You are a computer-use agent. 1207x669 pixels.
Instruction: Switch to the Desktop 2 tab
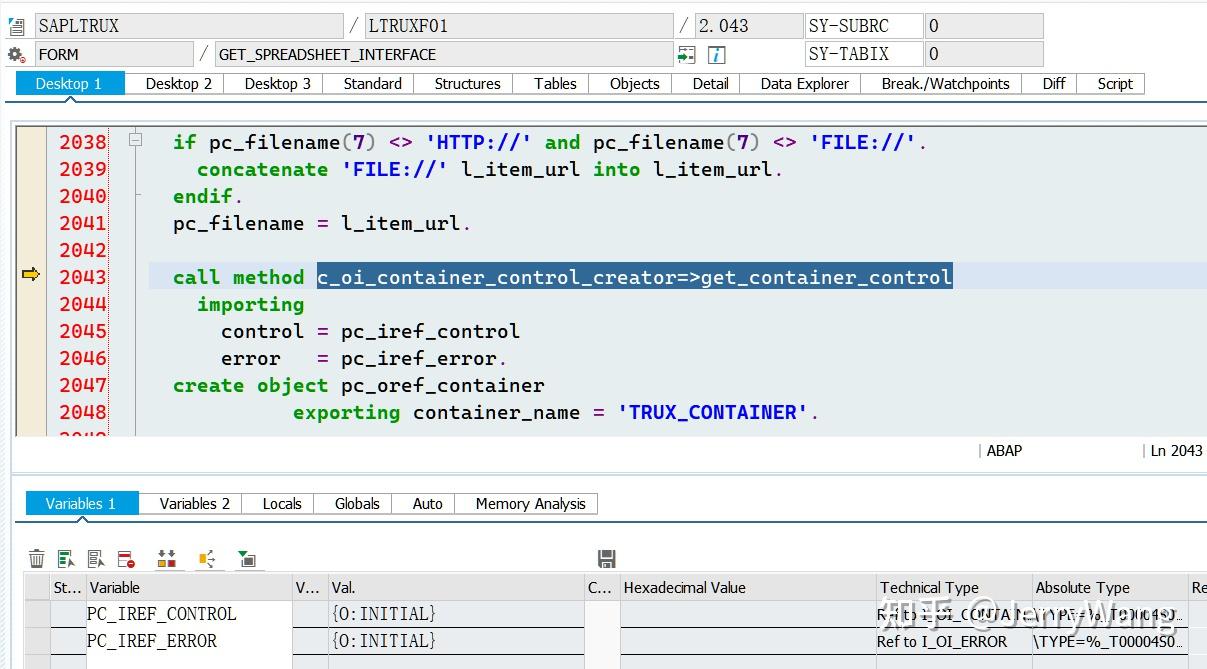click(x=176, y=84)
